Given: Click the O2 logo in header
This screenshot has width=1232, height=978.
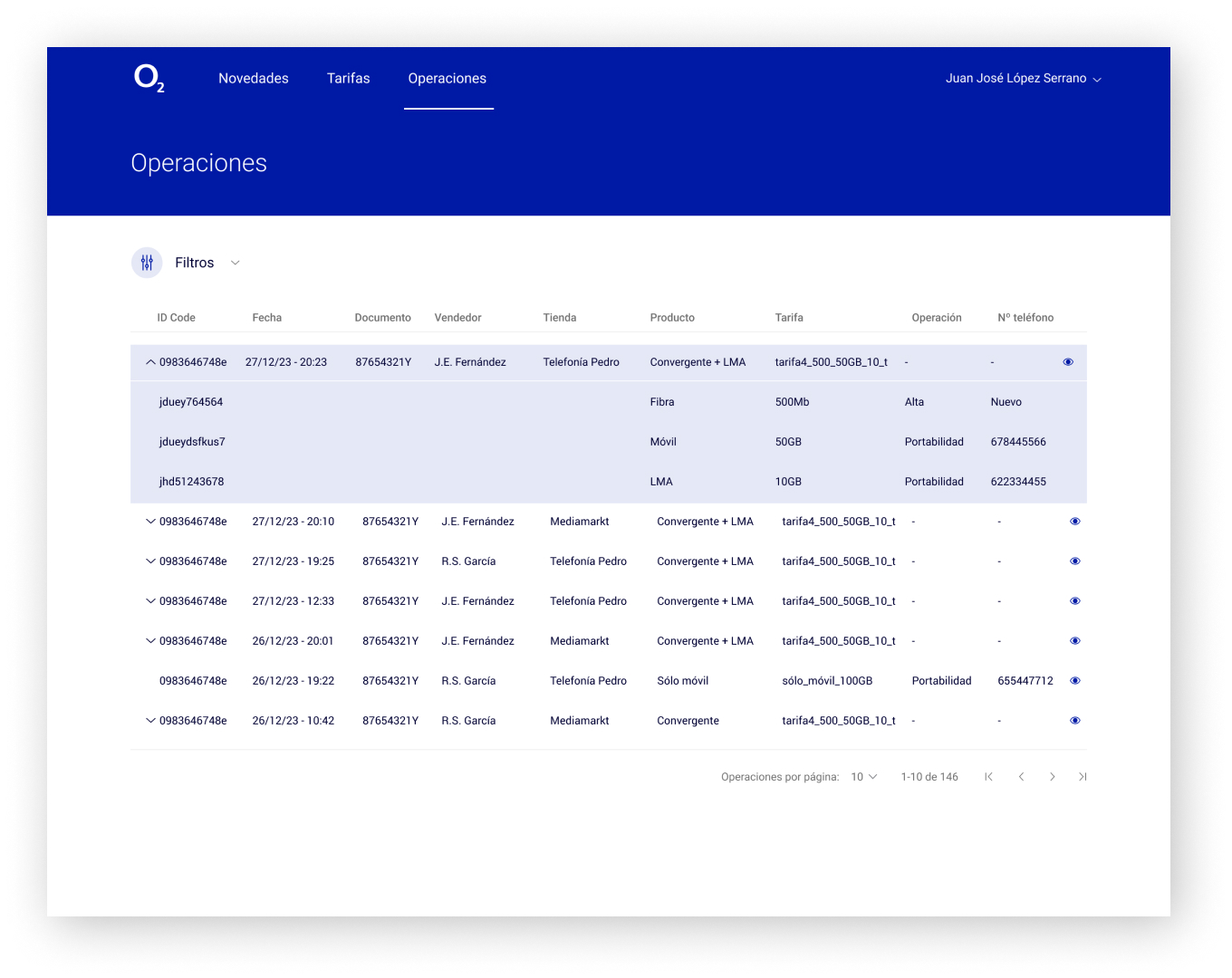Looking at the screenshot, I should tap(149, 79).
